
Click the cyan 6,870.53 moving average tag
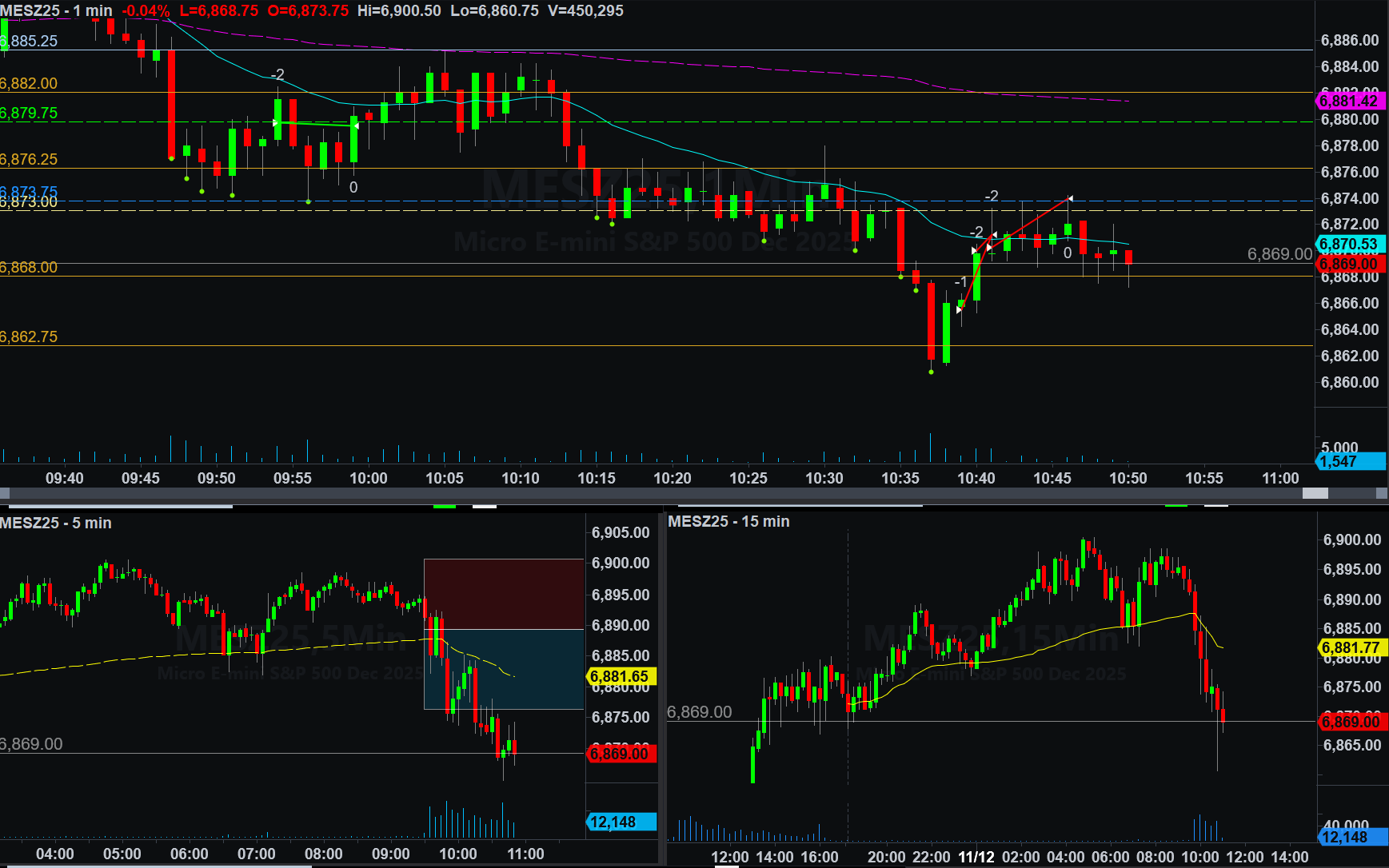pos(1349,244)
